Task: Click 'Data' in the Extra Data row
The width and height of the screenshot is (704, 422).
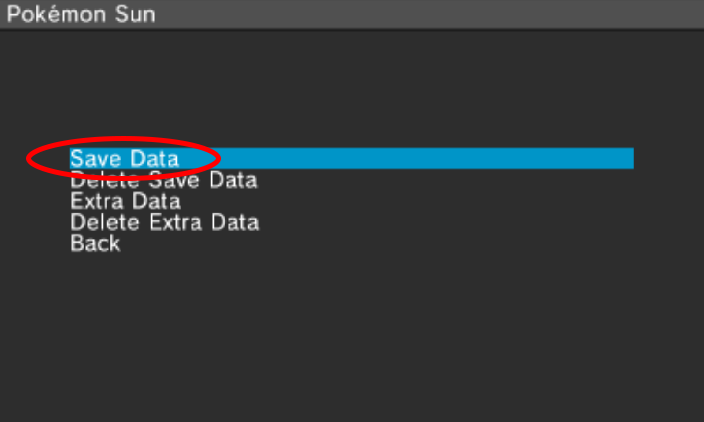Action: 156,202
